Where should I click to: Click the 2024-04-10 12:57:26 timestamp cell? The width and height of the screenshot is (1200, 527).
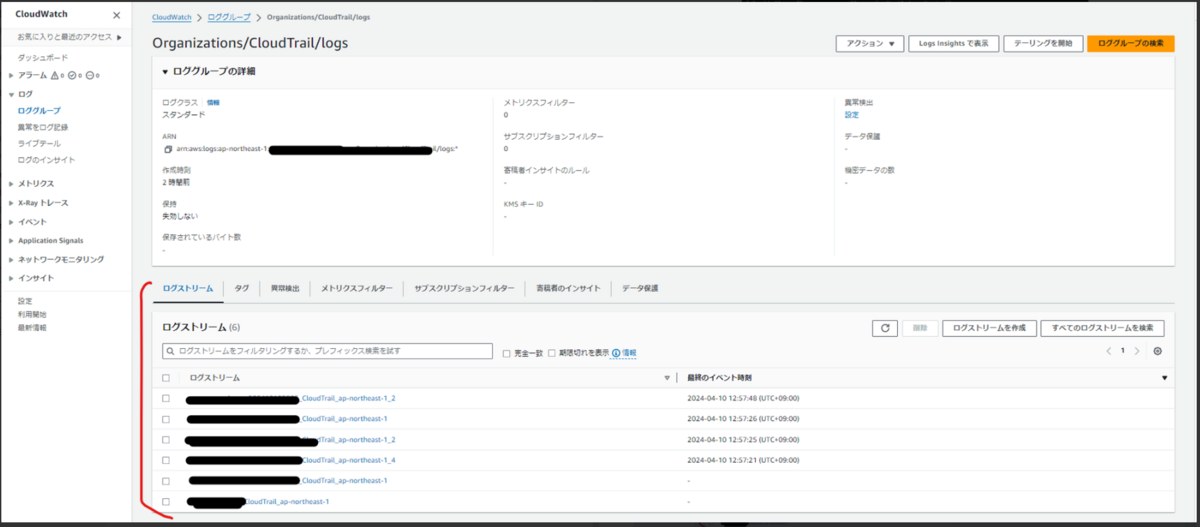tap(743, 419)
